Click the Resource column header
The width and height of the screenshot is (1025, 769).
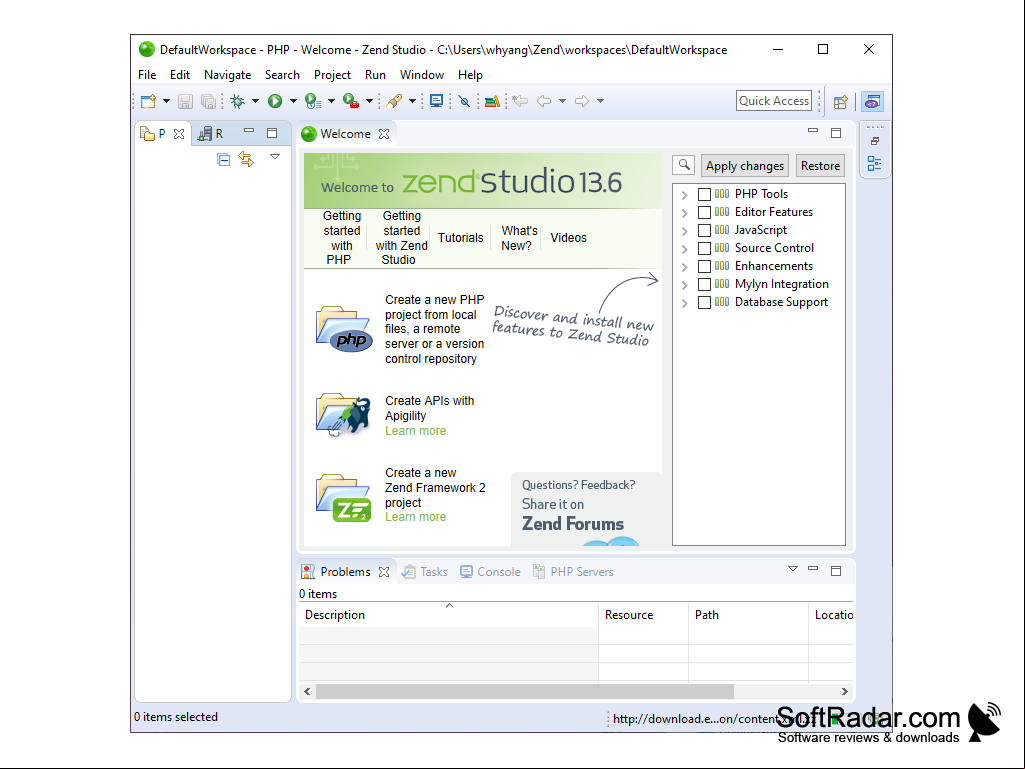643,615
